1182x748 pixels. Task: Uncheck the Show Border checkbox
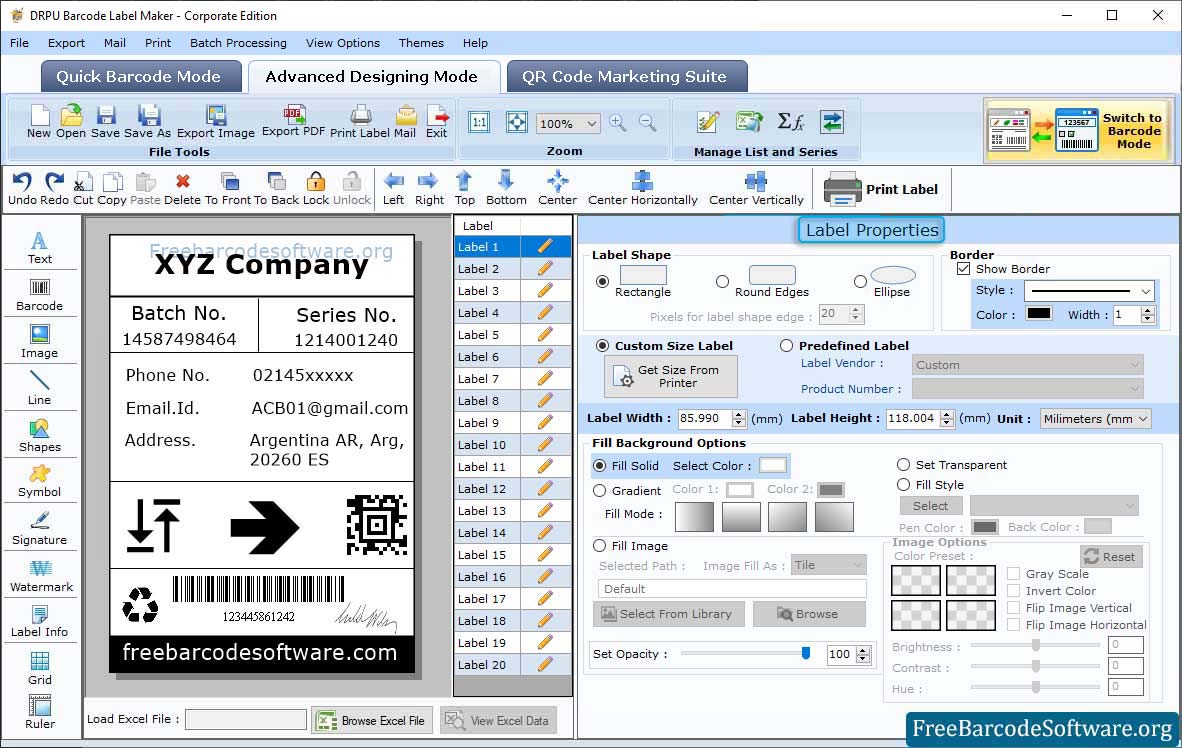(x=963, y=268)
